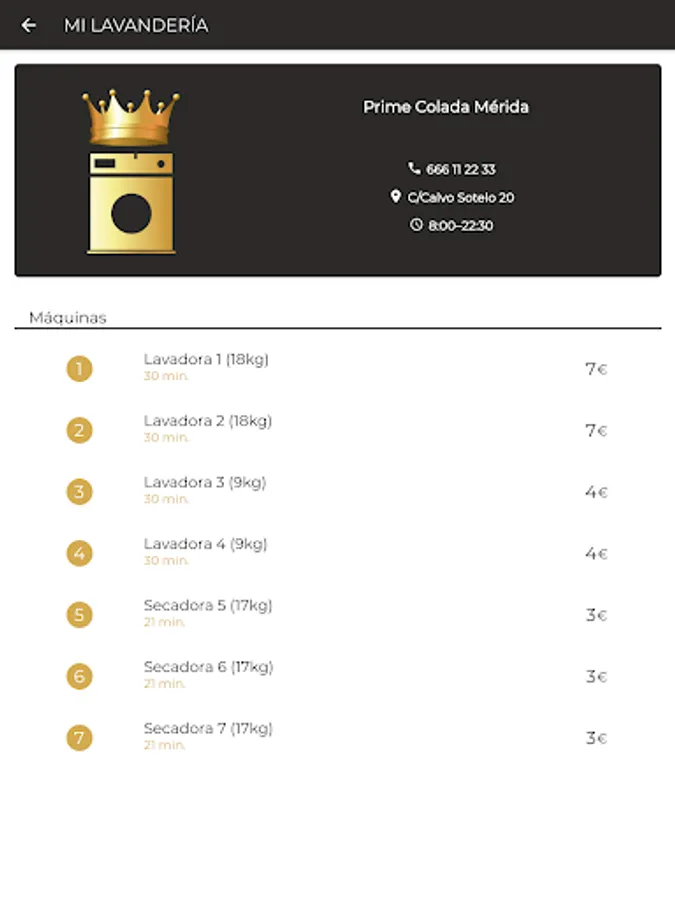Select Secadora 5 (17kg) dryer
The image size is (675, 900).
pyautogui.click(x=207, y=606)
